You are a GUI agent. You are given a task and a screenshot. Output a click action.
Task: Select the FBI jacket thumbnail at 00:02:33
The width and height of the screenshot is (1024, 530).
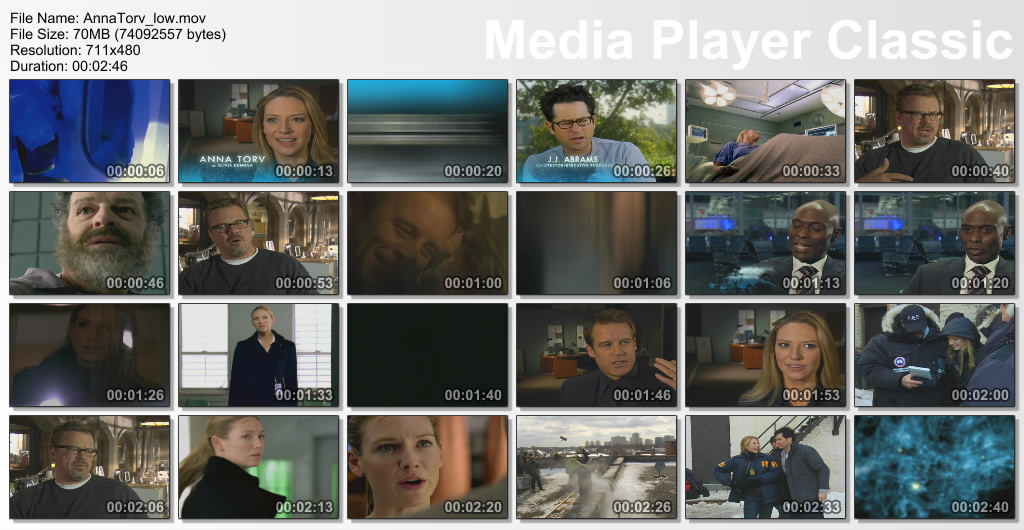point(765,467)
